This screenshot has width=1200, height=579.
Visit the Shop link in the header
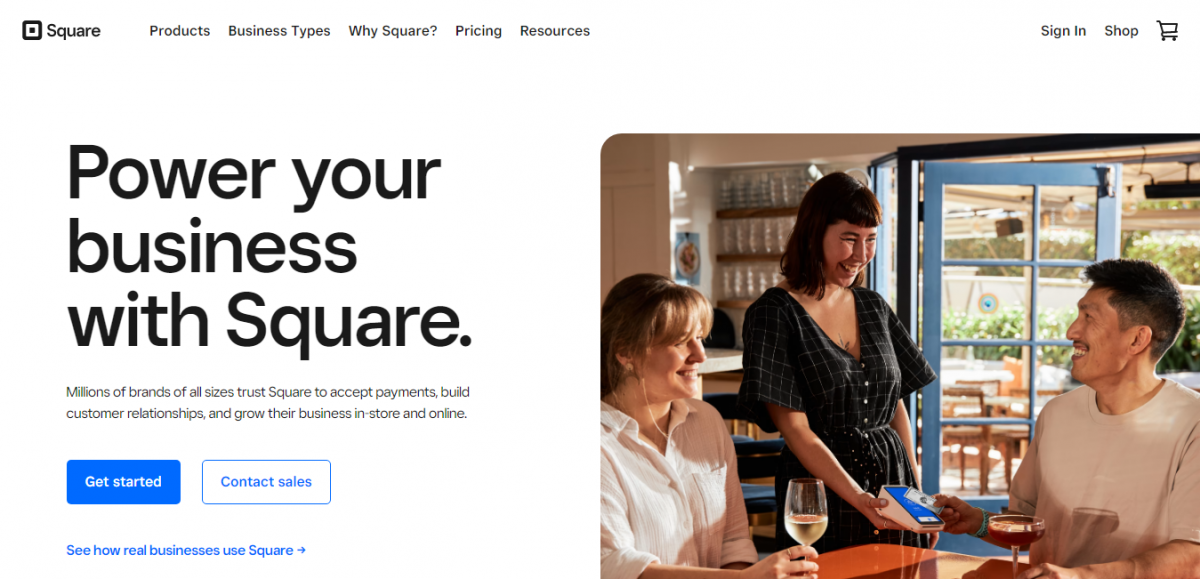(1121, 31)
